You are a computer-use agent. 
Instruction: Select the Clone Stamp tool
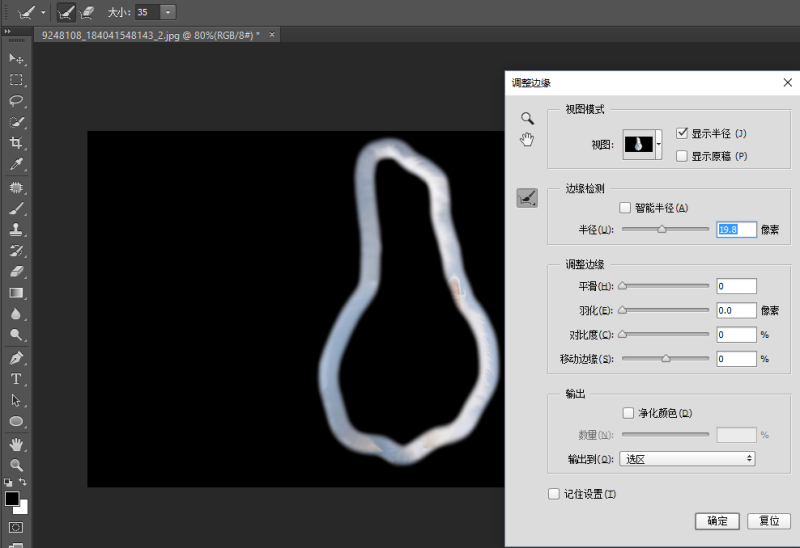[x=16, y=230]
